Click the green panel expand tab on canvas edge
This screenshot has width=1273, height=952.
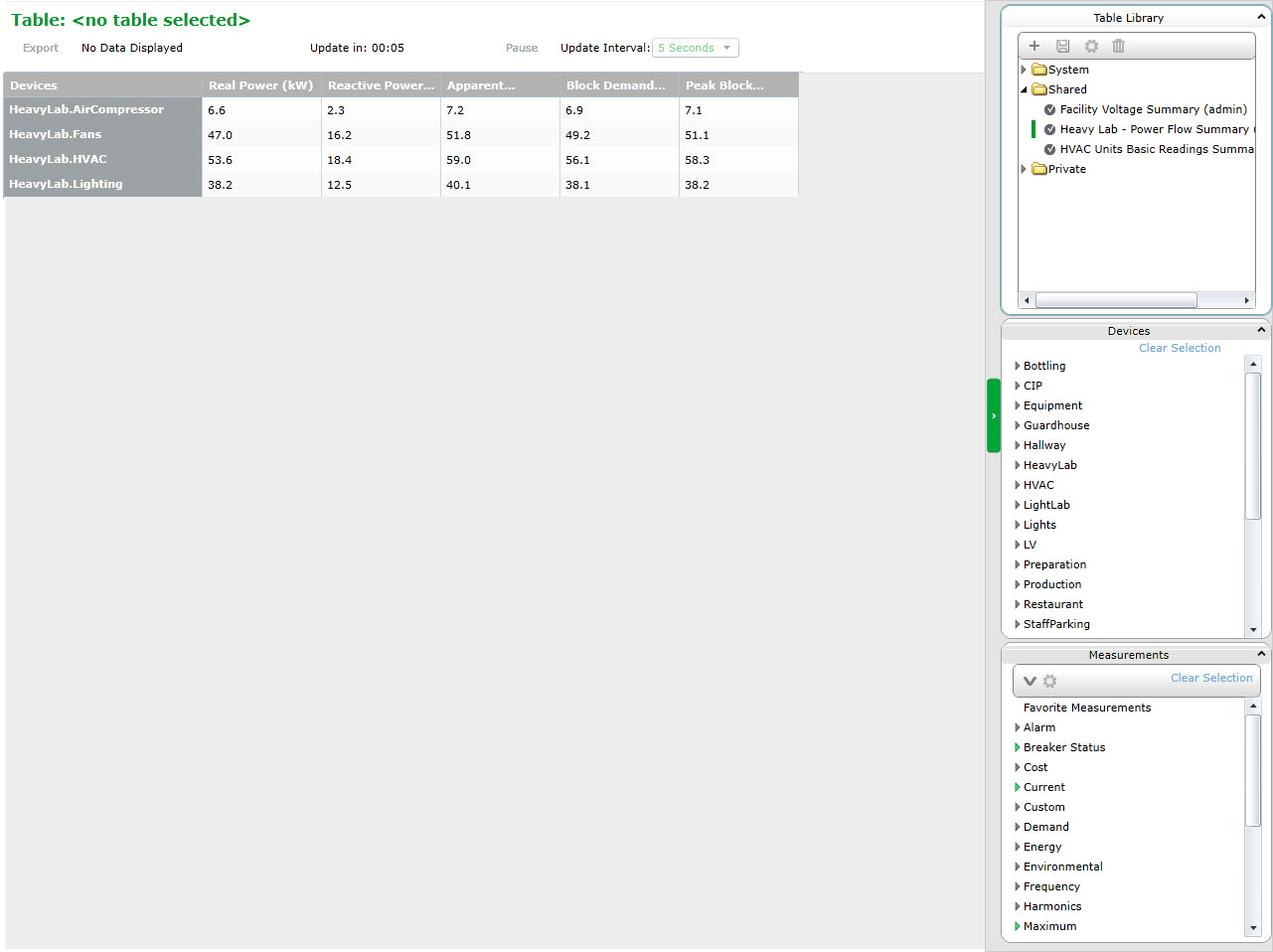[992, 415]
